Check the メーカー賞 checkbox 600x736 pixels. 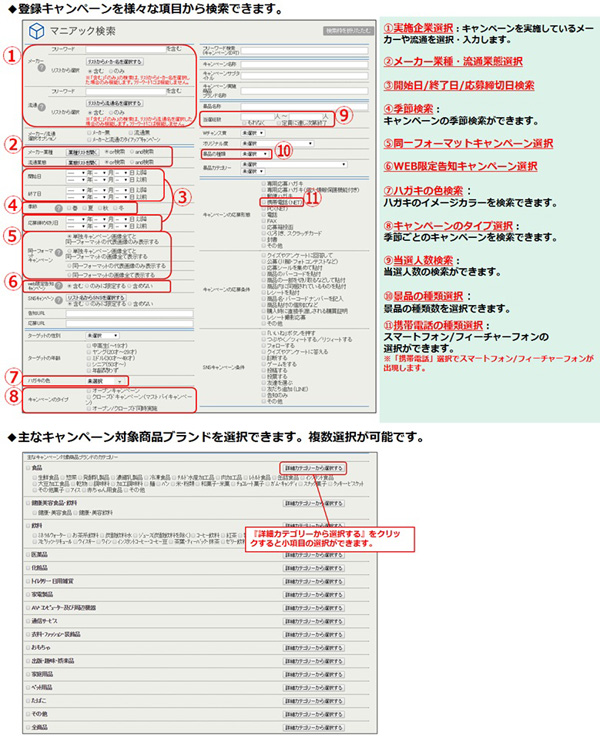pos(89,133)
